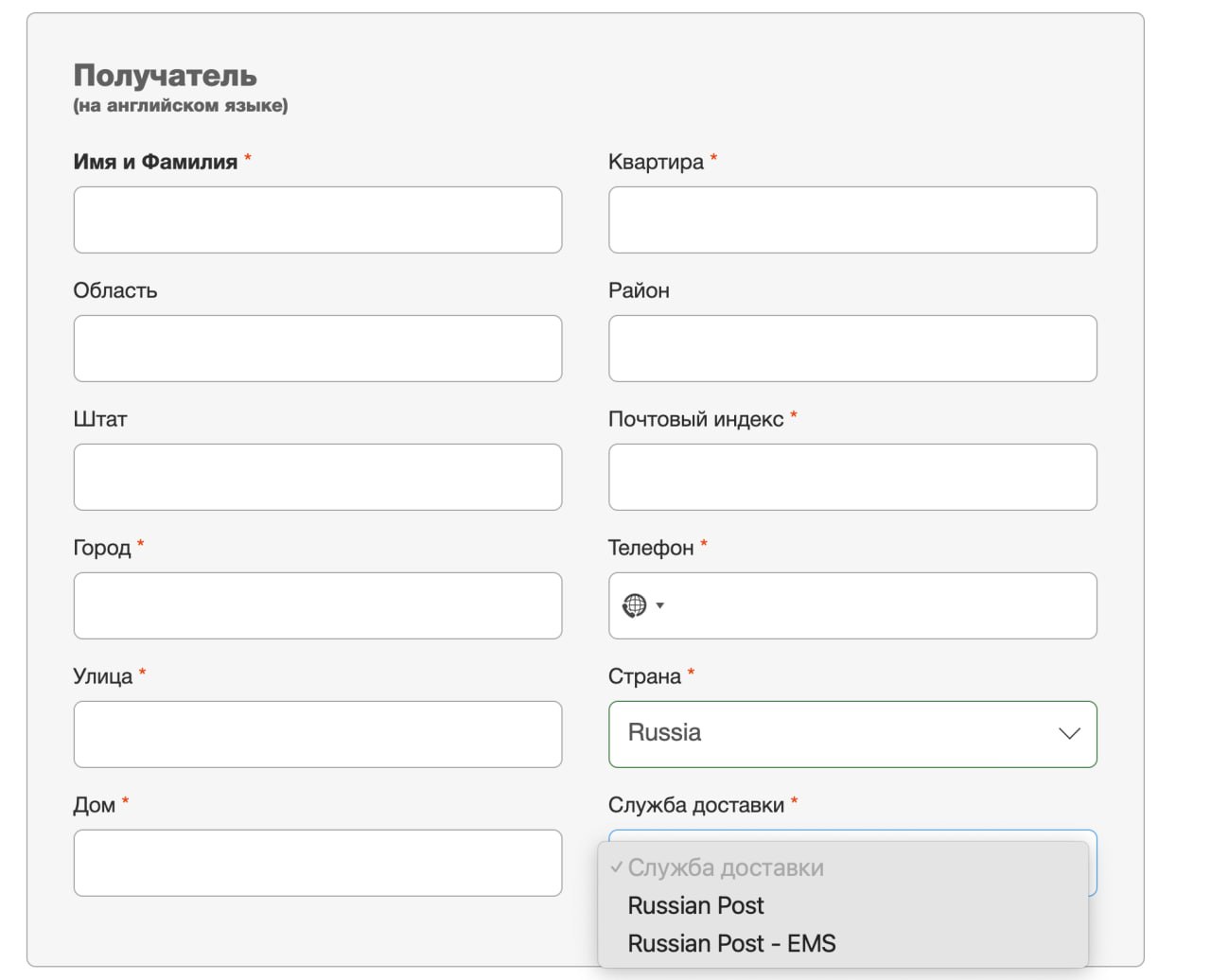The image size is (1211, 980).
Task: Click the Почтовый индекс label
Action: point(696,419)
